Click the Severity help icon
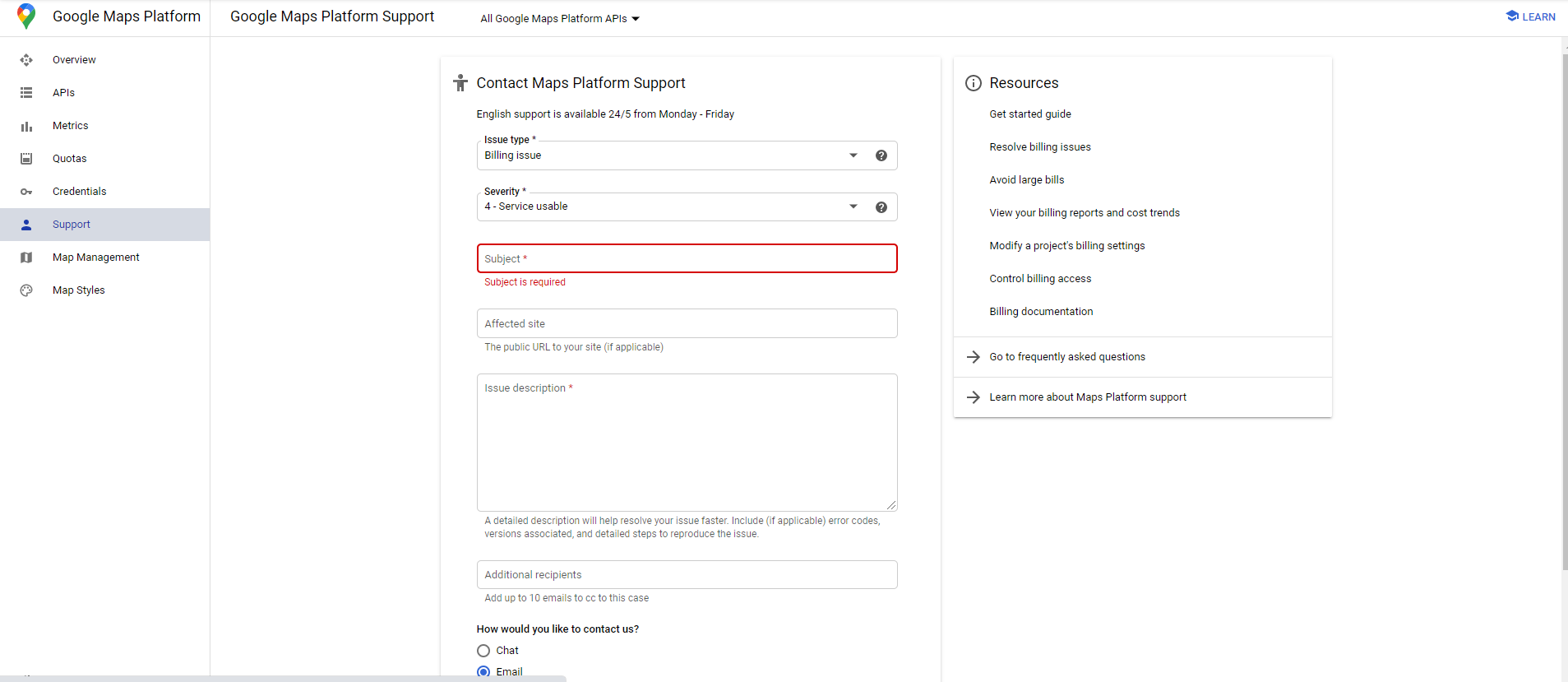The width and height of the screenshot is (1568, 682). point(881,207)
